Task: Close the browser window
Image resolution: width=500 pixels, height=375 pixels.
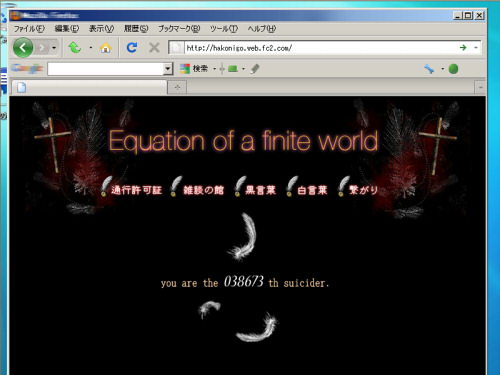Action: point(479,15)
